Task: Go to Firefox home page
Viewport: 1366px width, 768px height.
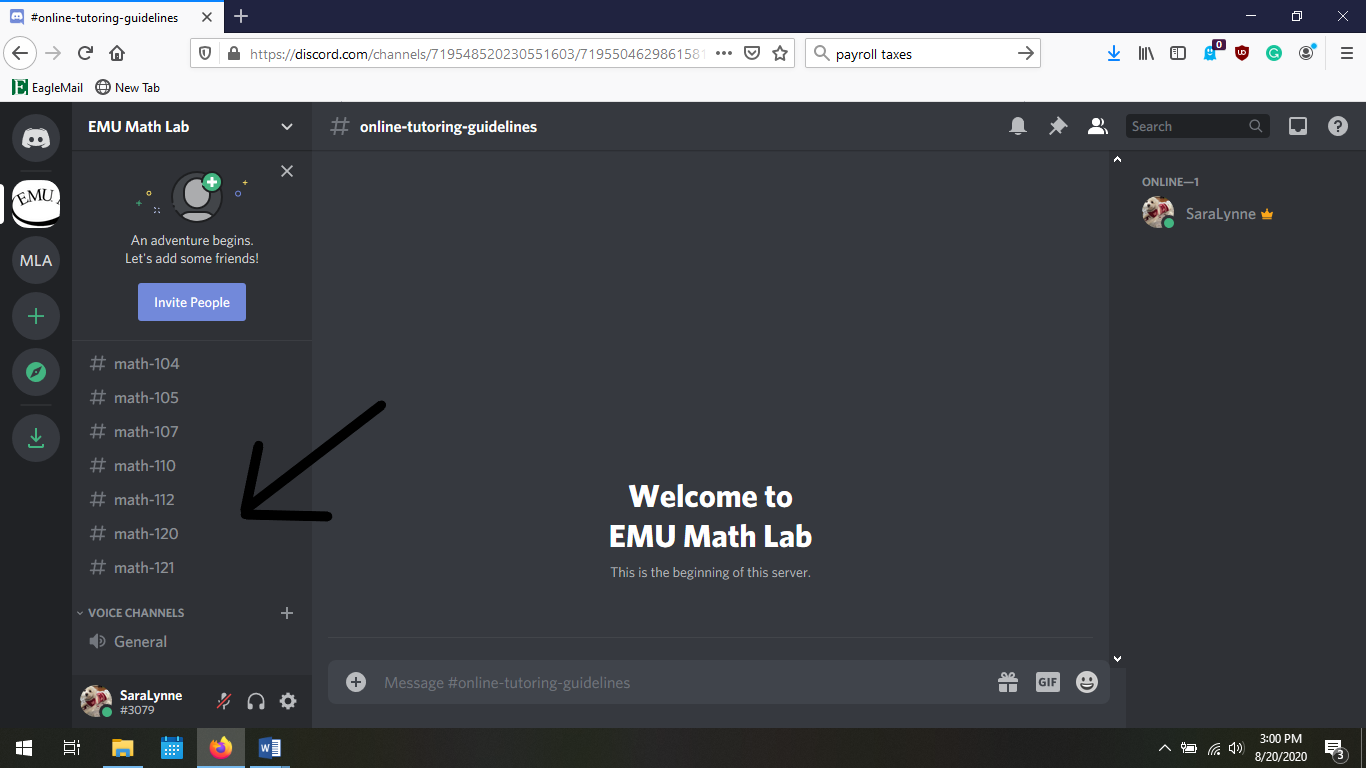Action: click(x=117, y=53)
